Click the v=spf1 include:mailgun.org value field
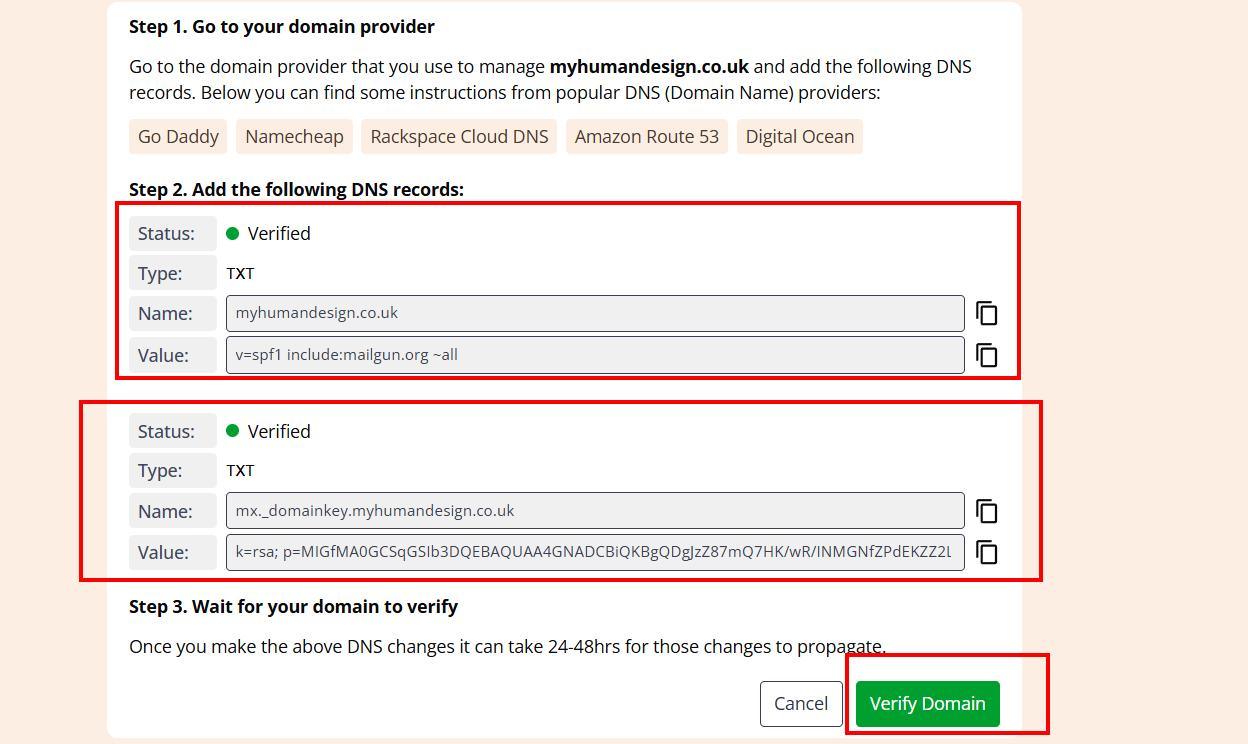 click(594, 355)
